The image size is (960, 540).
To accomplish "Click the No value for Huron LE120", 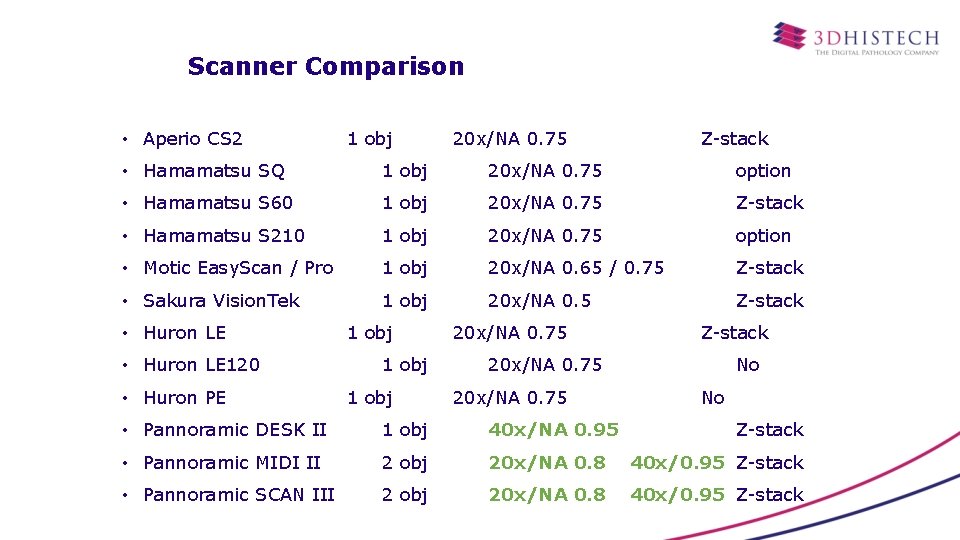I will click(748, 365).
